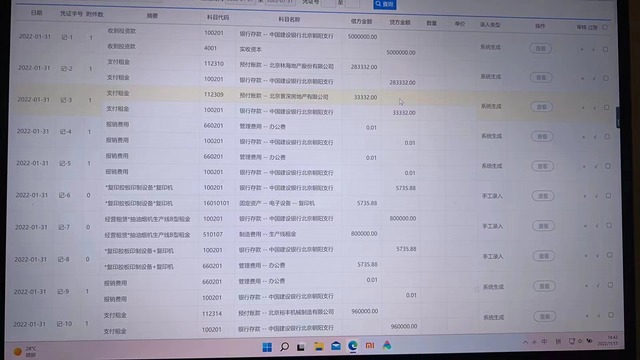640x360 pixels.
Task: Switch to Microsoft Edge on taskbar
Action: (x=353, y=346)
